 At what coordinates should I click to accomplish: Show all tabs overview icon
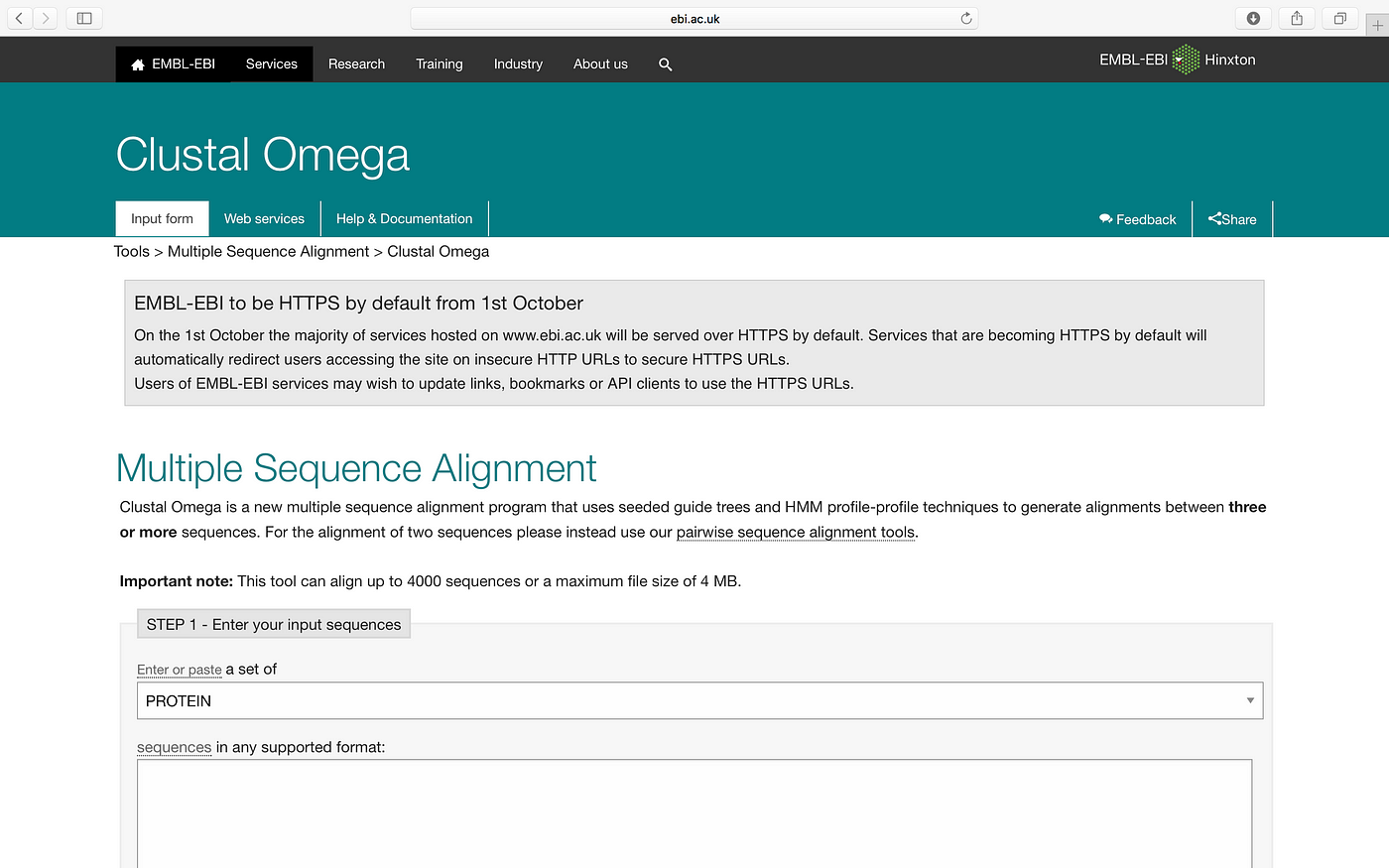[1340, 18]
